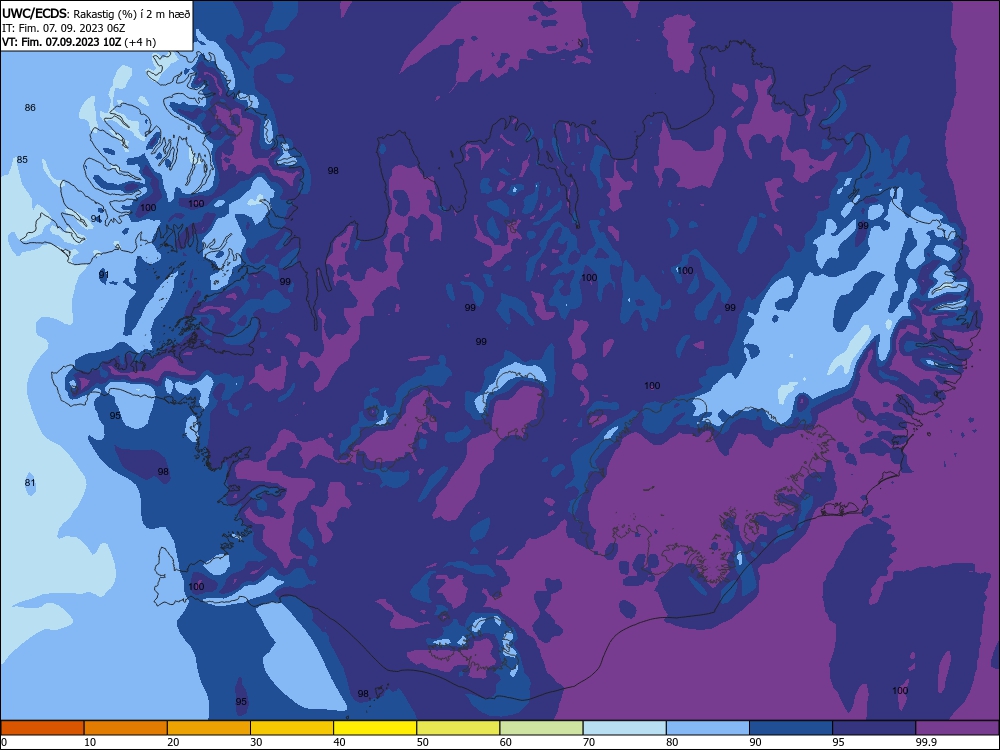Viewport: 1000px width, 750px height.
Task: Select the bright yellow 40–50 legend swatch
Action: (x=375, y=728)
